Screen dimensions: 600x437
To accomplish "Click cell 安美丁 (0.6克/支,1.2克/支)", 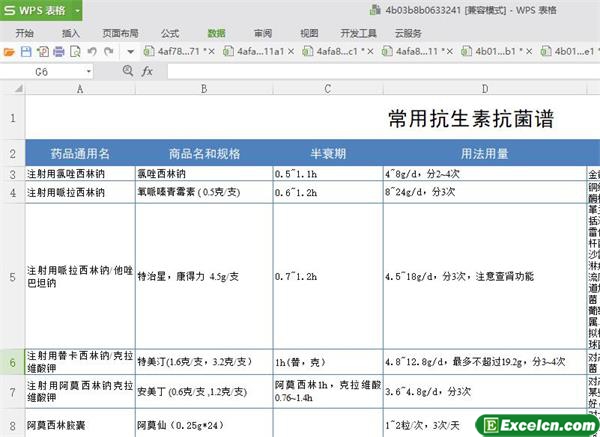I will [x=204, y=392].
